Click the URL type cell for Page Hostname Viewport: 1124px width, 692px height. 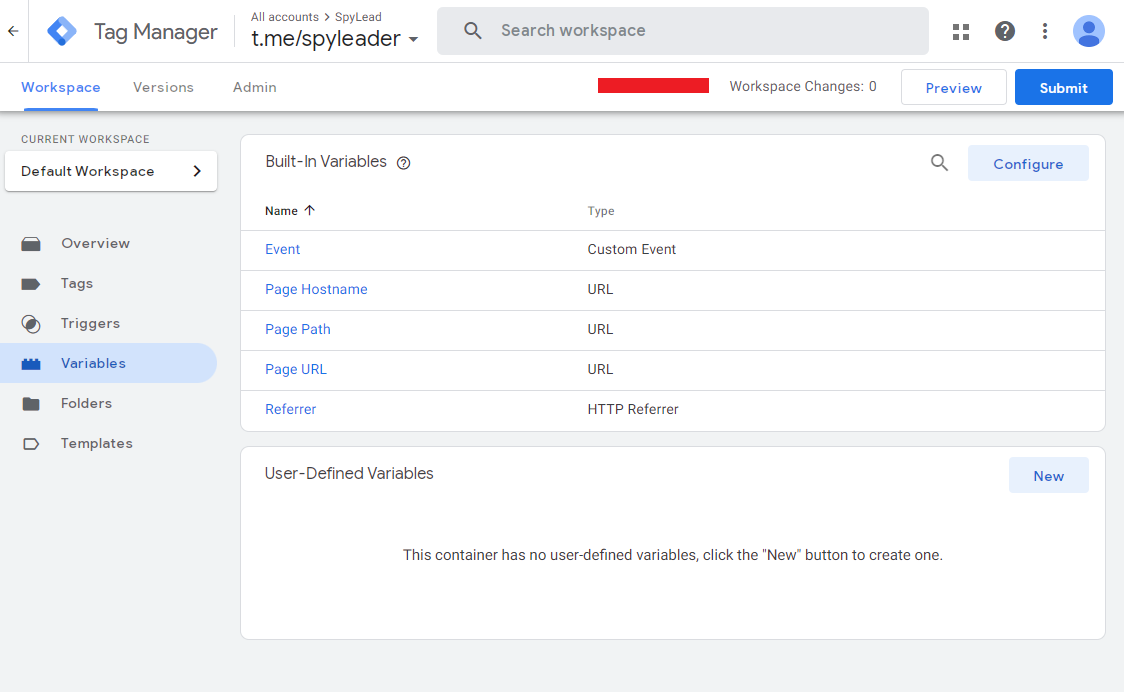coord(600,290)
